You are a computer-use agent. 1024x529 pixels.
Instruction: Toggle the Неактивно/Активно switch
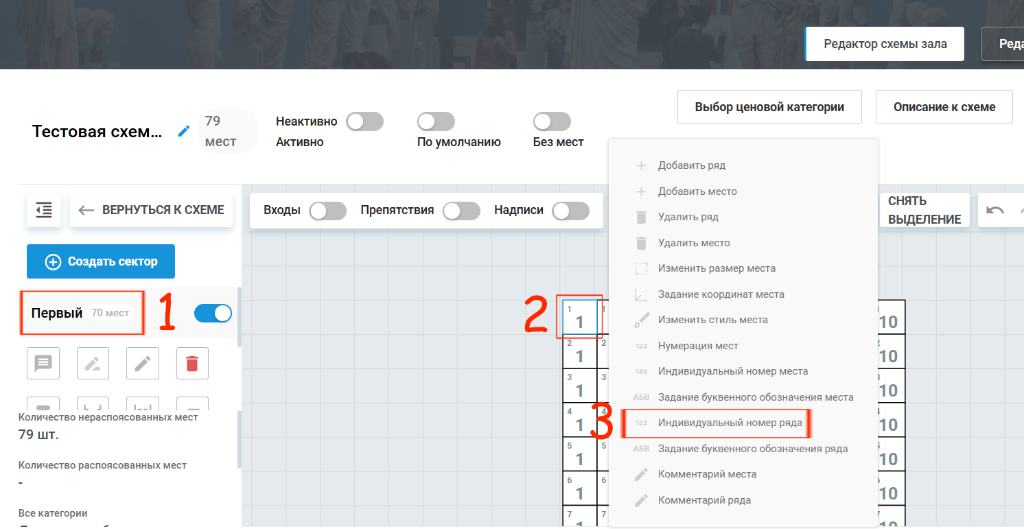(x=364, y=121)
